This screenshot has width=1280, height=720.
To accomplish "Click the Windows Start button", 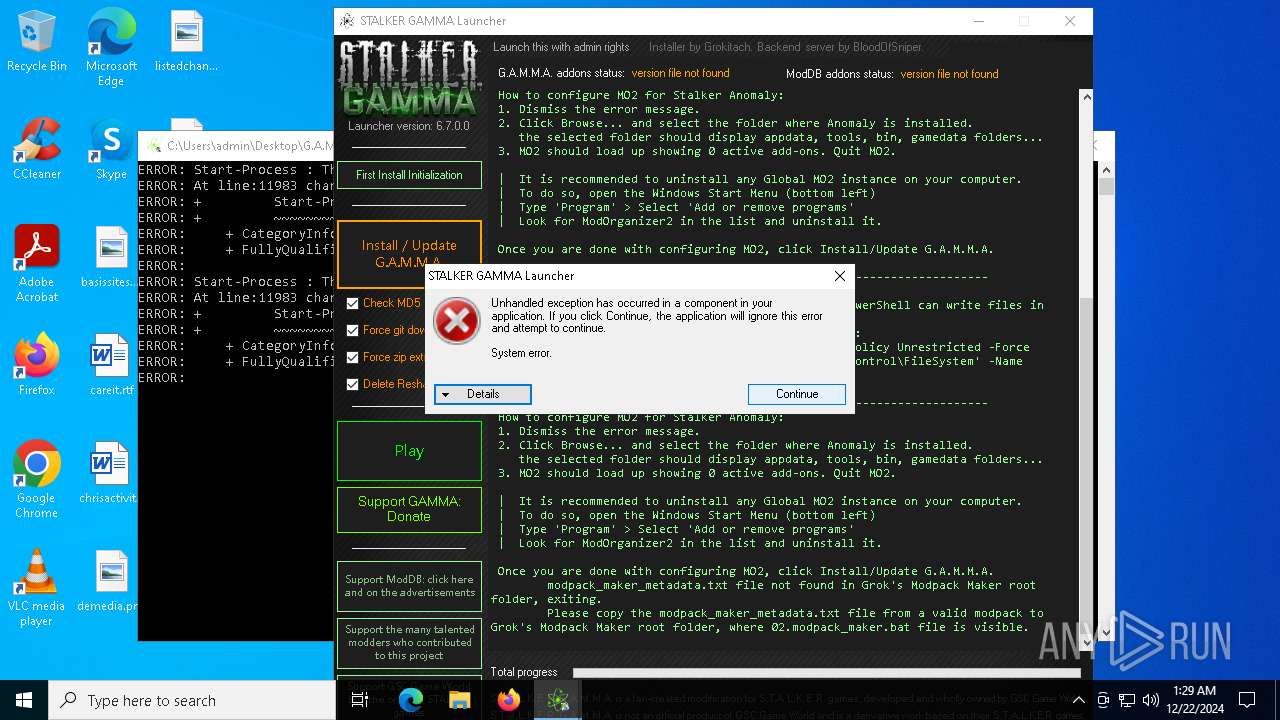I will pyautogui.click(x=24, y=700).
